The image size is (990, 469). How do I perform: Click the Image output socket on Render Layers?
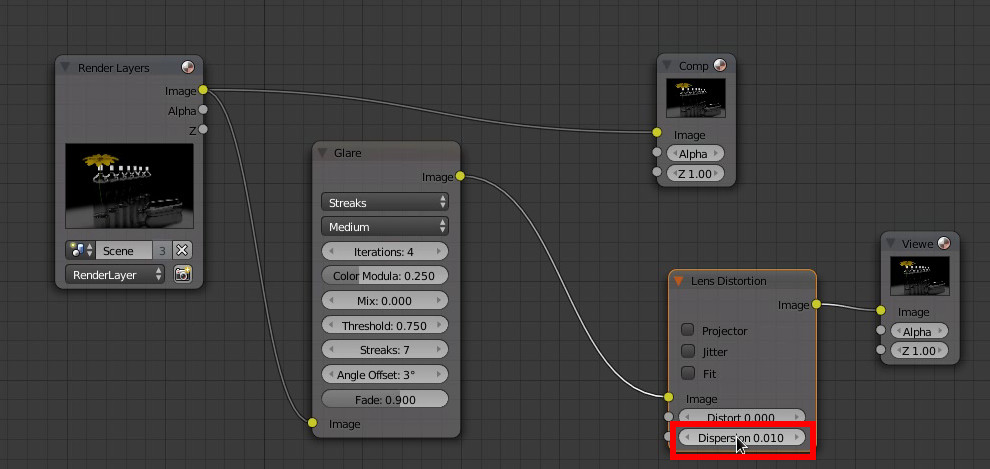[x=204, y=91]
